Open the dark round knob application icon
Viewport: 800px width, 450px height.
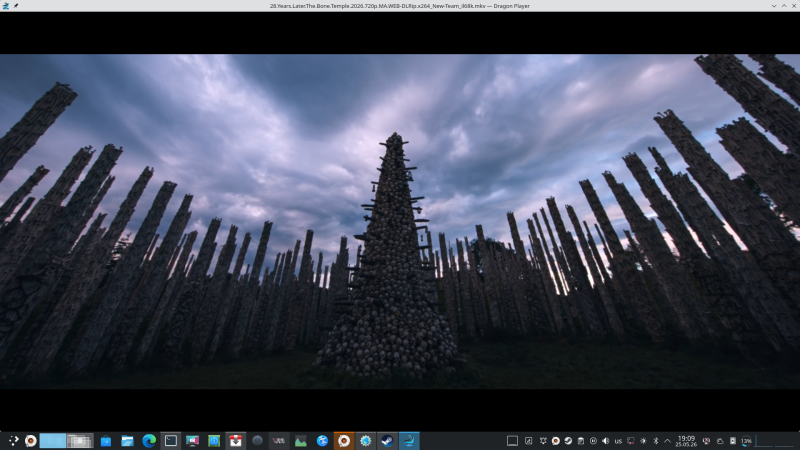coord(257,441)
